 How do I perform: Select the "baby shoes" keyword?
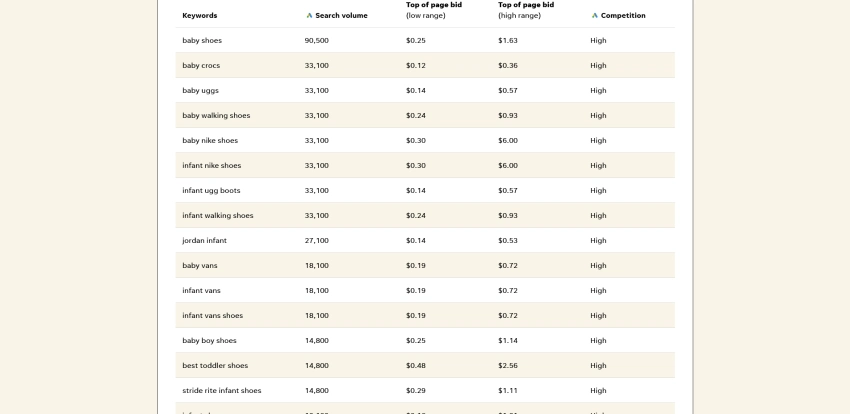[202, 41]
